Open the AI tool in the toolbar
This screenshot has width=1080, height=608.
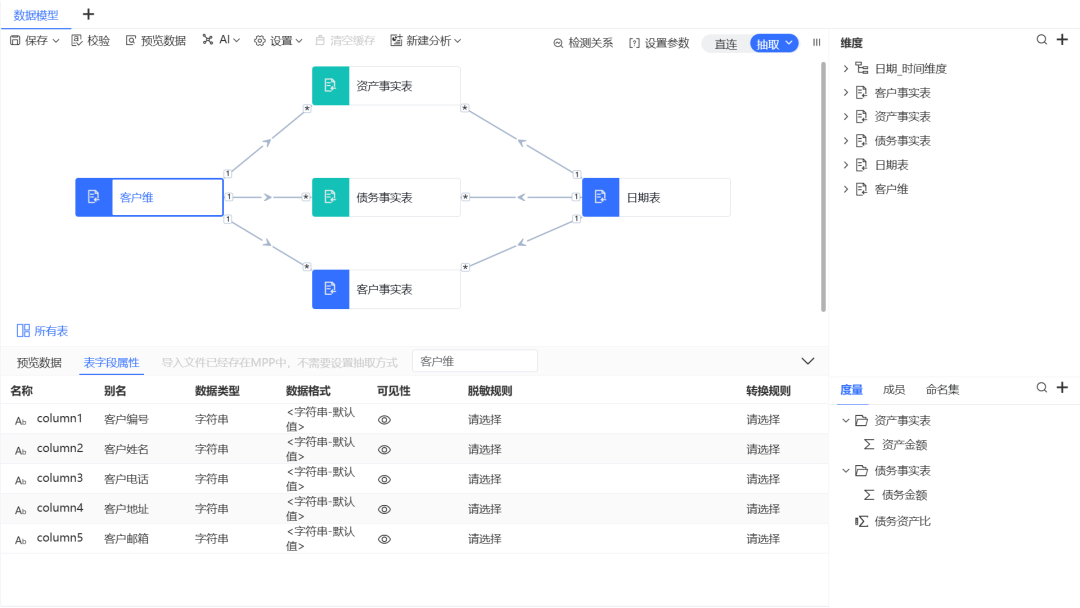click(x=220, y=40)
